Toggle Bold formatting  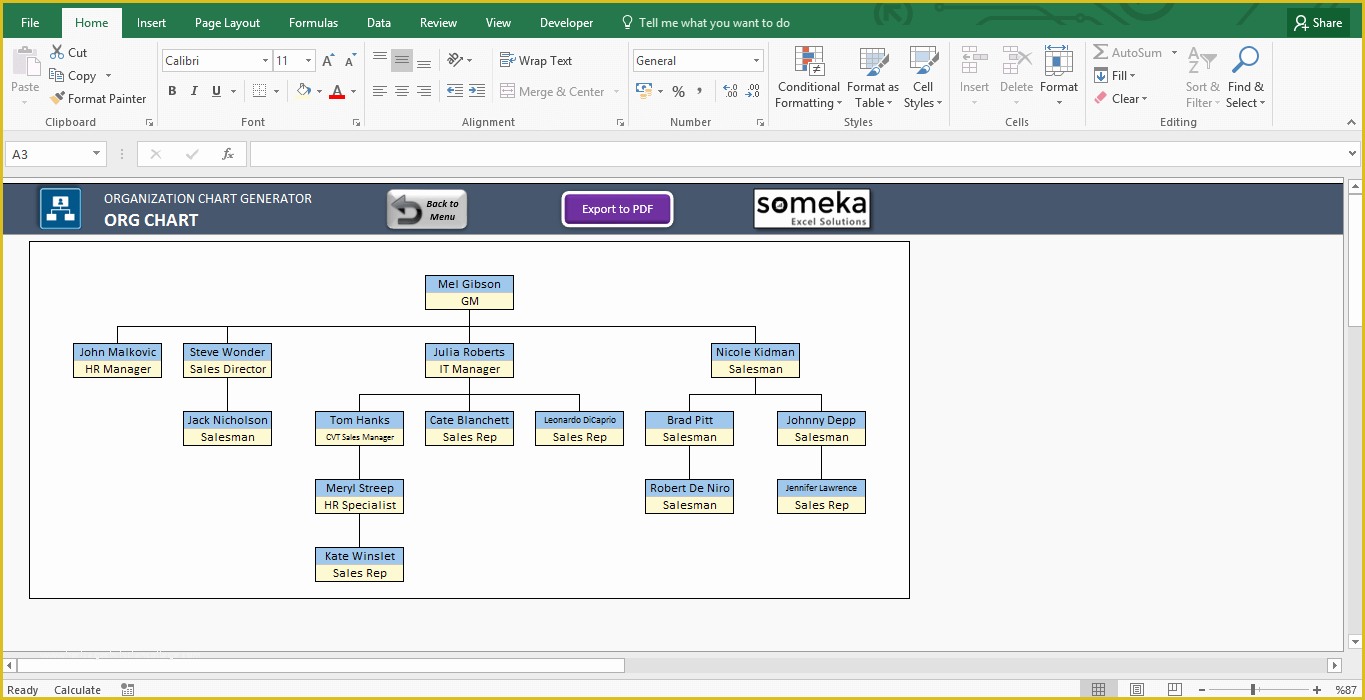(172, 91)
